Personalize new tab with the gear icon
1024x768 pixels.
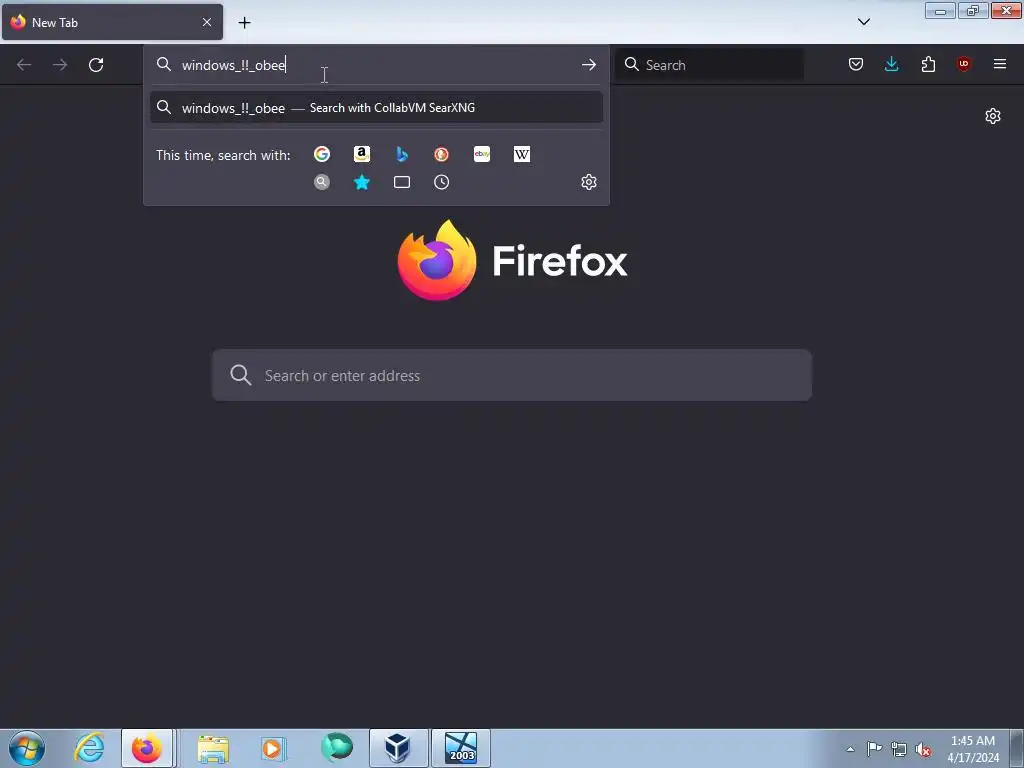[x=993, y=116]
